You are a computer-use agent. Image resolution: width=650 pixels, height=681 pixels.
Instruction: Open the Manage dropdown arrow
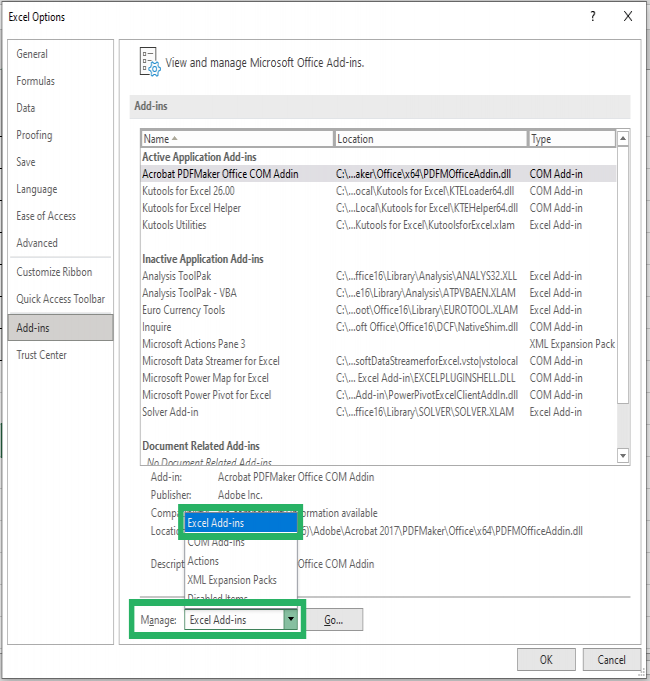(291, 620)
